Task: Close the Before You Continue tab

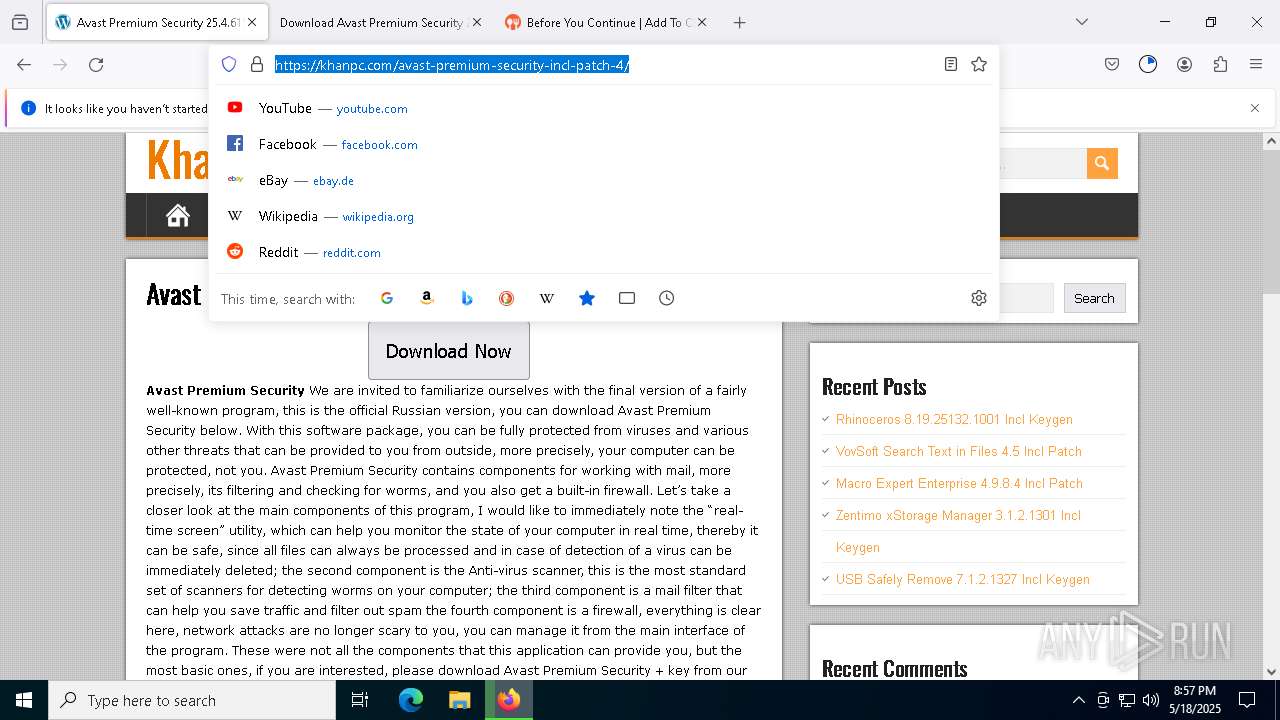Action: pyautogui.click(x=701, y=22)
